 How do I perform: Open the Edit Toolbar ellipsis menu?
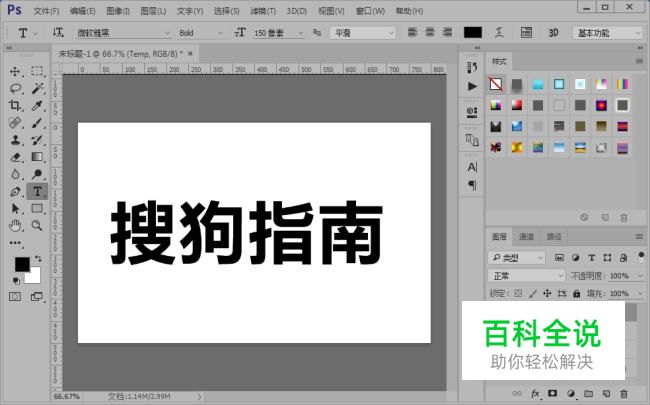coord(15,243)
